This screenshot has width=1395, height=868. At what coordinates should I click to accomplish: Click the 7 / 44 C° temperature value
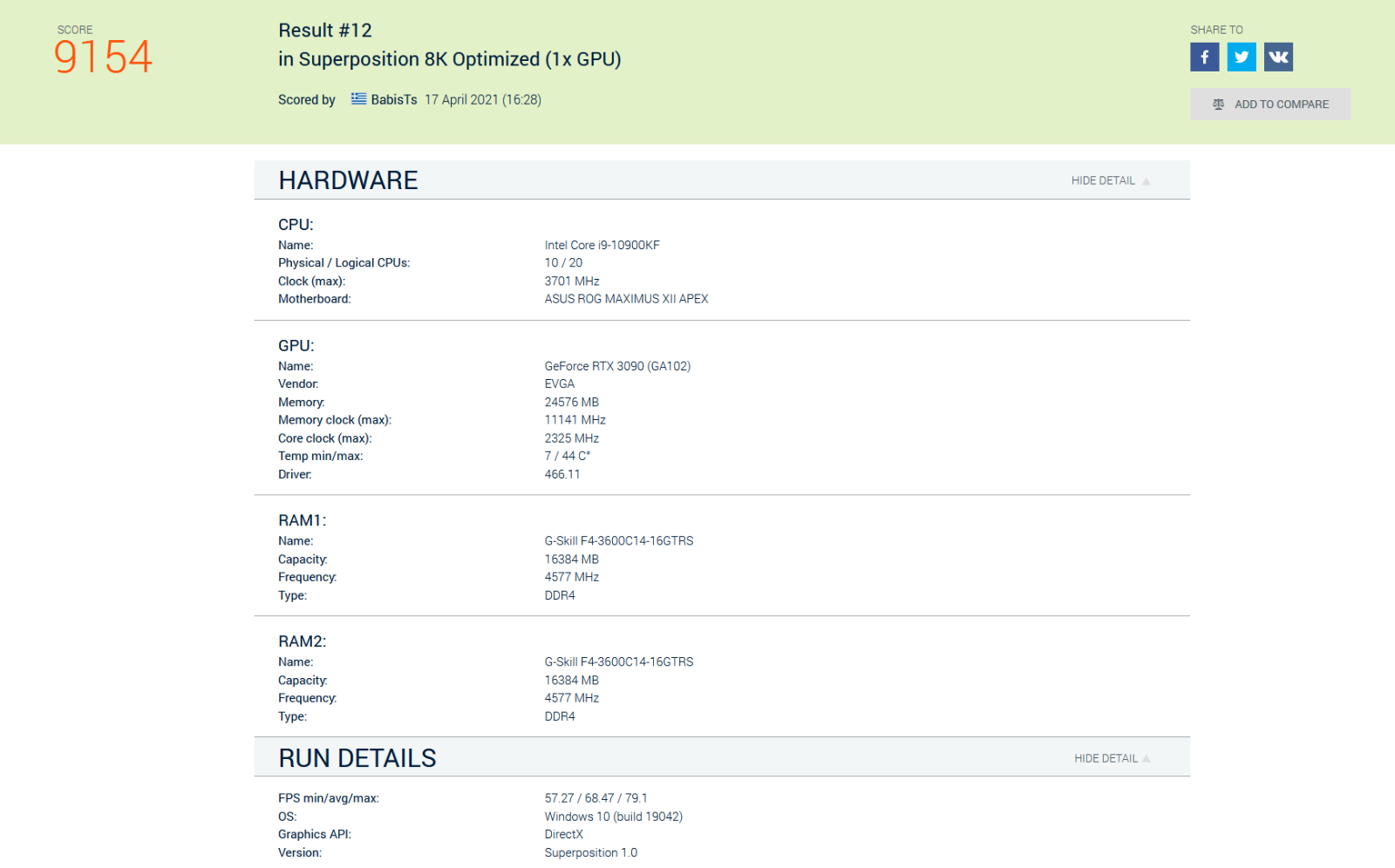point(568,456)
